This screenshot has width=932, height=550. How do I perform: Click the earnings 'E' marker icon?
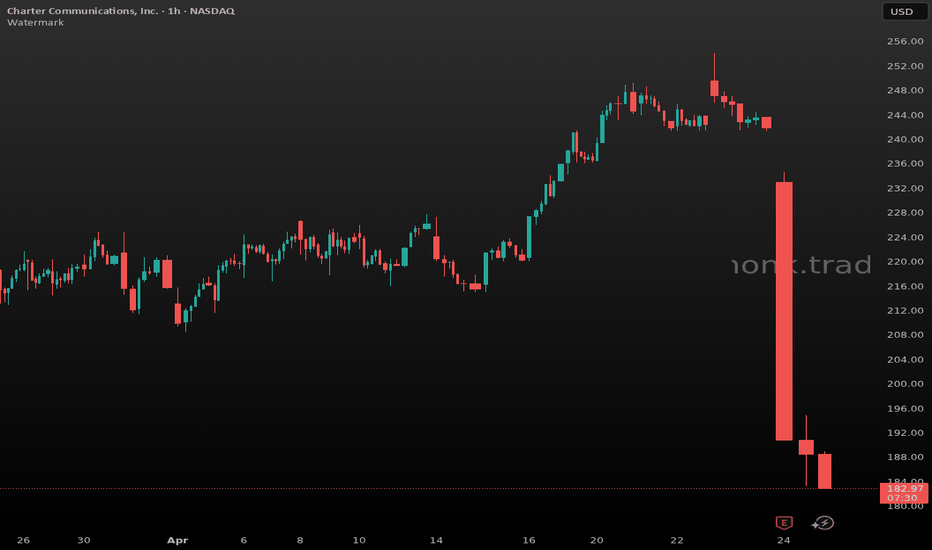[784, 523]
